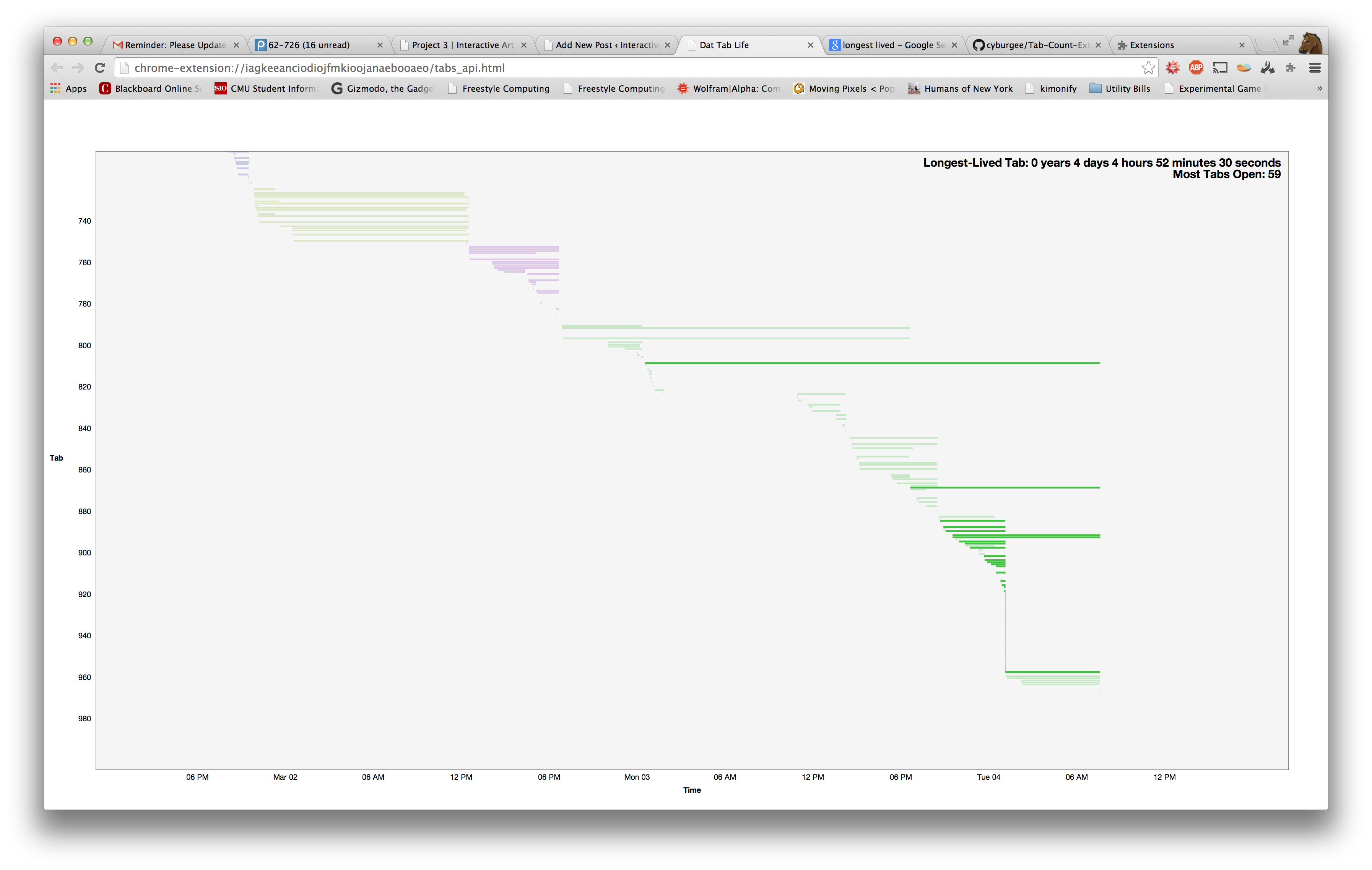Viewport: 1372px width, 870px height.
Task: Click the green tab bar near row 957
Action: click(1052, 672)
